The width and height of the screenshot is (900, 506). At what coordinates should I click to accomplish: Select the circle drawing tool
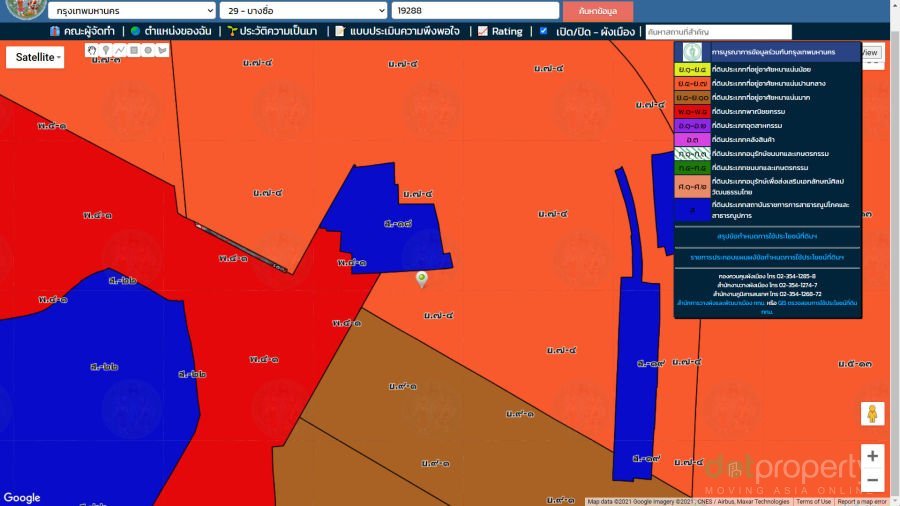(x=147, y=50)
